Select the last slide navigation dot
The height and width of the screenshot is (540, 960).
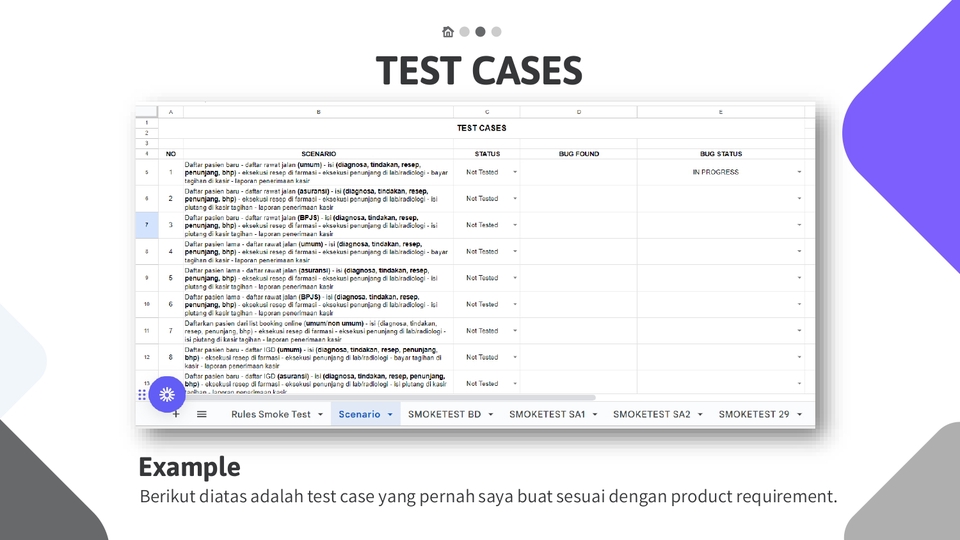pos(496,32)
